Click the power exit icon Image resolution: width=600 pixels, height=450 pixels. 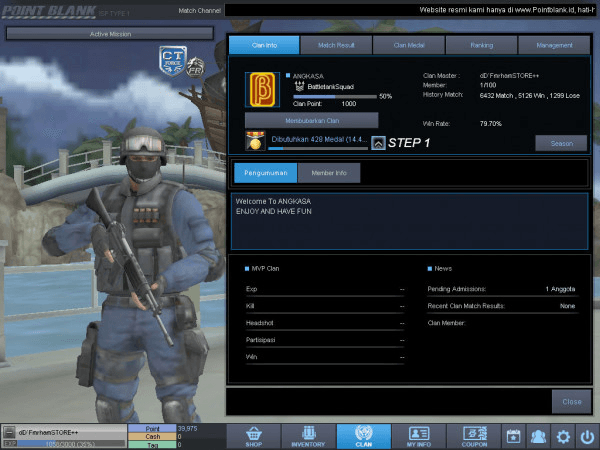587,436
